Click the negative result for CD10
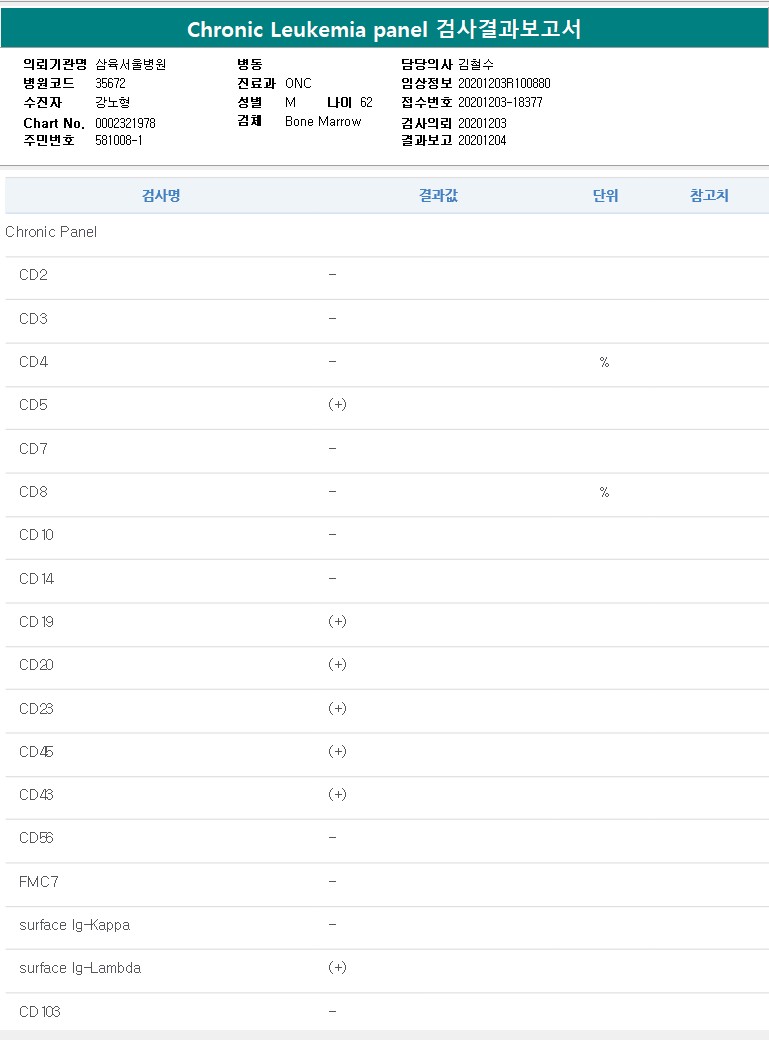The height and width of the screenshot is (1040, 769). pos(332,535)
